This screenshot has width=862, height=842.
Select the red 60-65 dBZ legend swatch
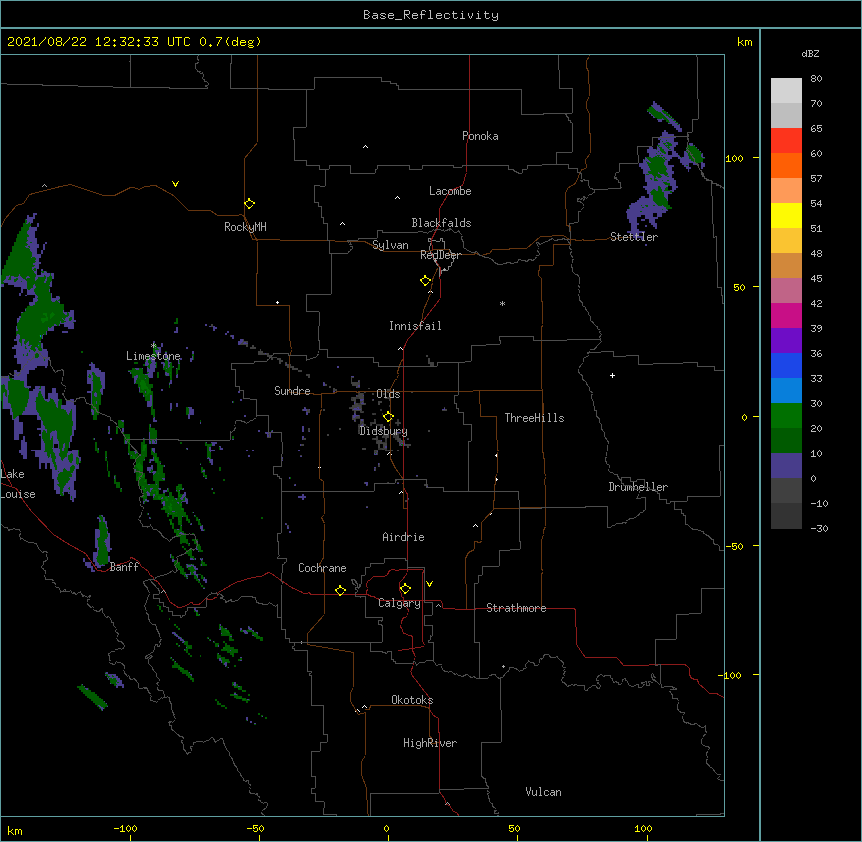coord(786,141)
